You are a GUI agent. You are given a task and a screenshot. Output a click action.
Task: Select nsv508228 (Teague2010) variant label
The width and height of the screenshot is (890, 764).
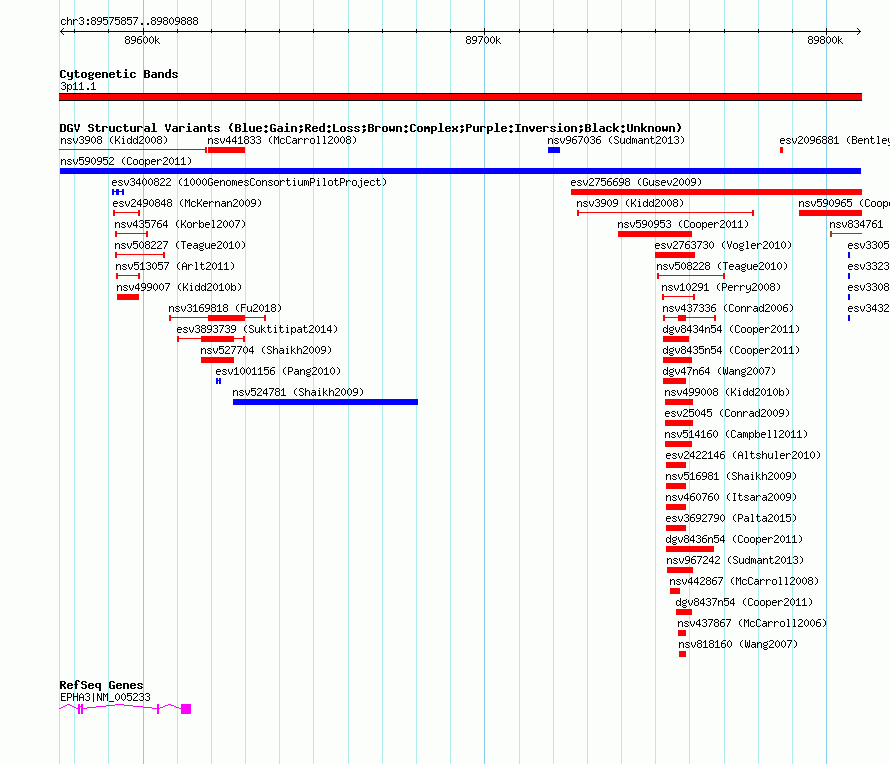click(722, 266)
